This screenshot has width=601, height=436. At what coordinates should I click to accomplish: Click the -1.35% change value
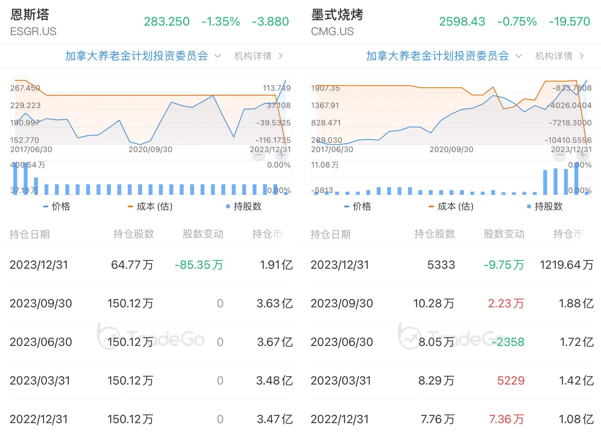point(221,21)
